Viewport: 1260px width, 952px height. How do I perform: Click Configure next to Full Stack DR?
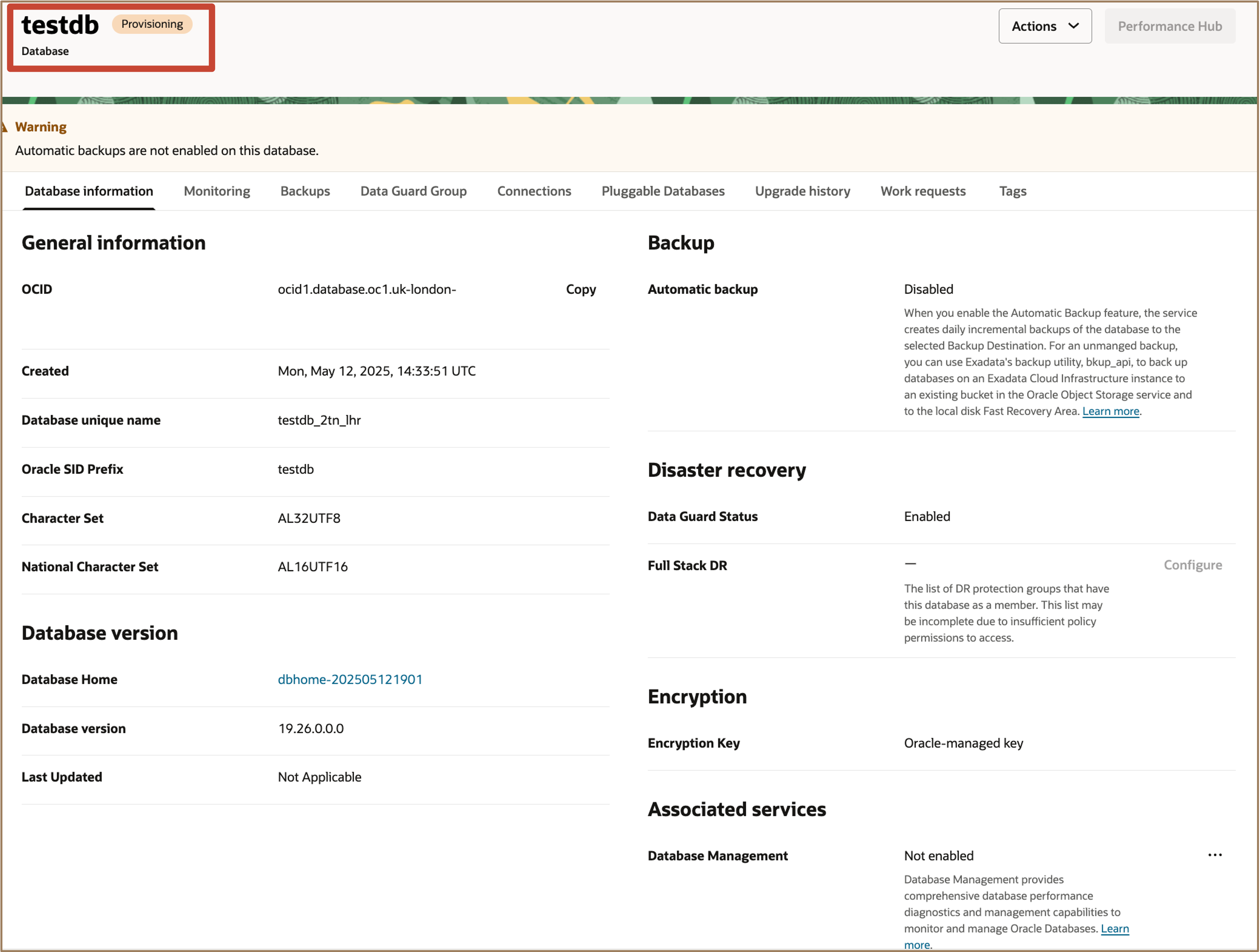pos(1193,565)
